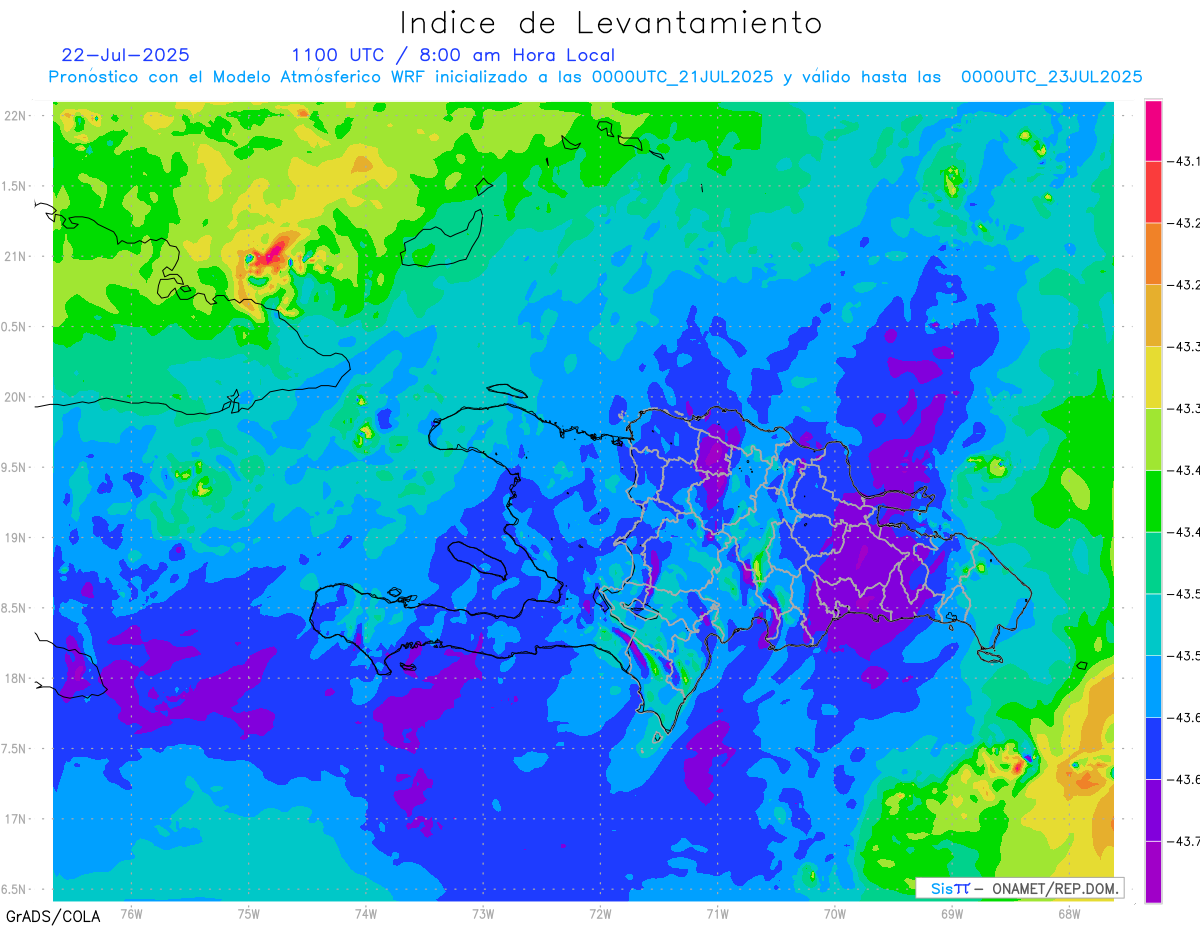The image size is (1200, 927).
Task: Pick the red swatch in the color legend
Action: click(x=1153, y=192)
